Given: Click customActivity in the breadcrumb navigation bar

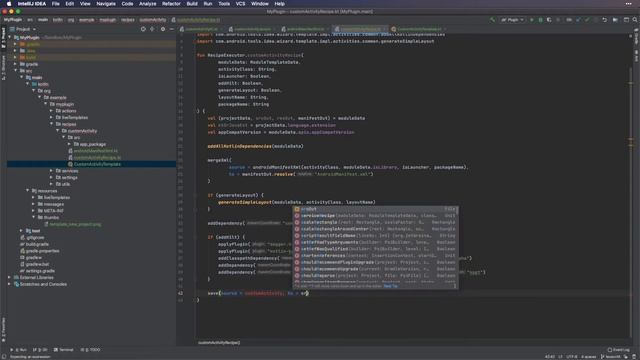Looking at the screenshot, I should pyautogui.click(x=153, y=20).
